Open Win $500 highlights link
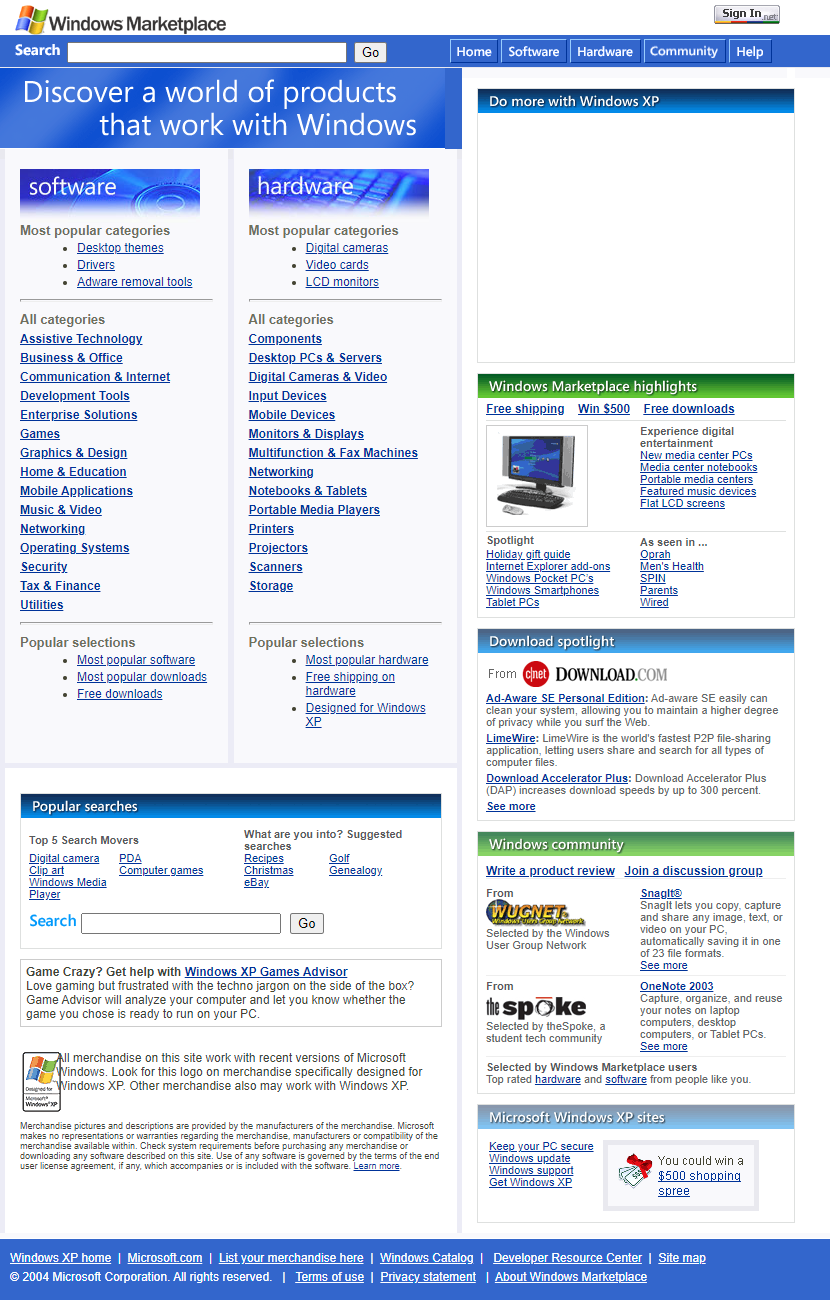The image size is (830, 1300). pyautogui.click(x=604, y=409)
